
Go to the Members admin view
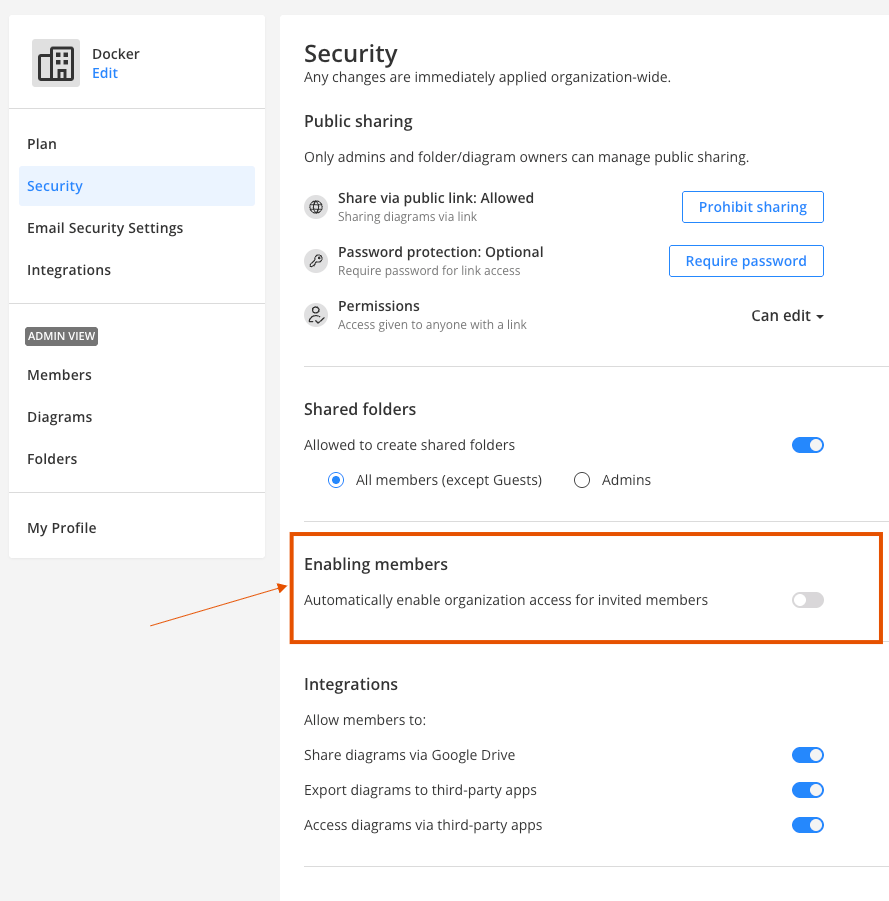click(x=59, y=374)
